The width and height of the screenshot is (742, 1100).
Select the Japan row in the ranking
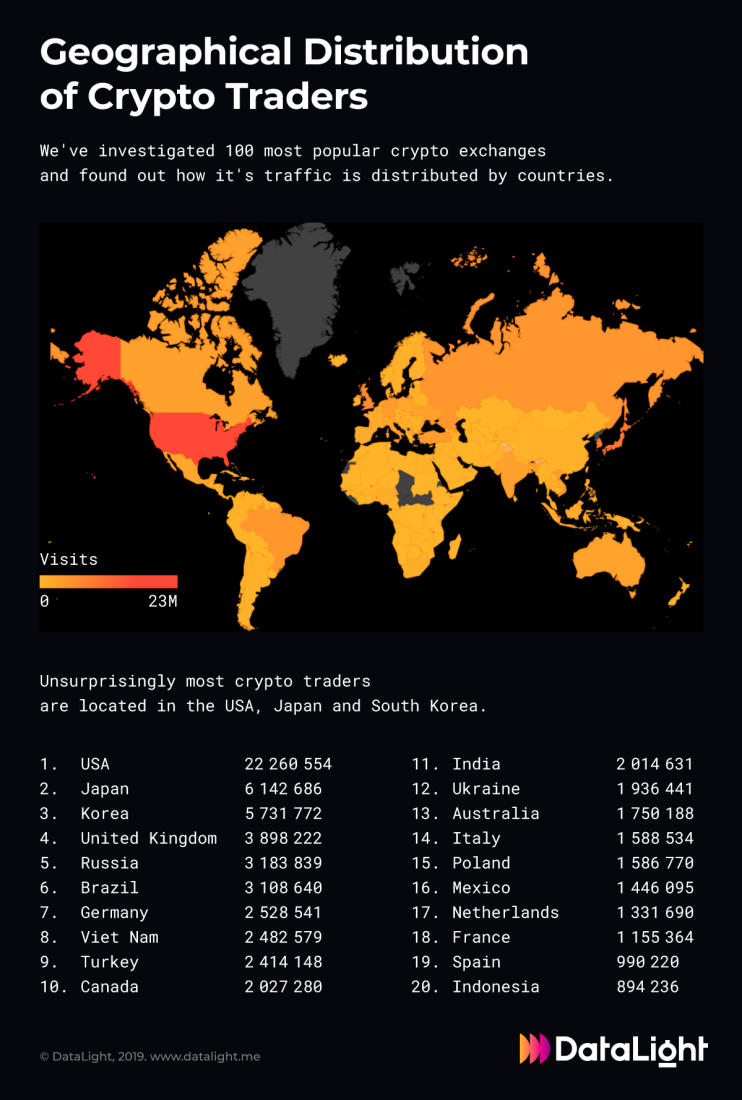[105, 789]
